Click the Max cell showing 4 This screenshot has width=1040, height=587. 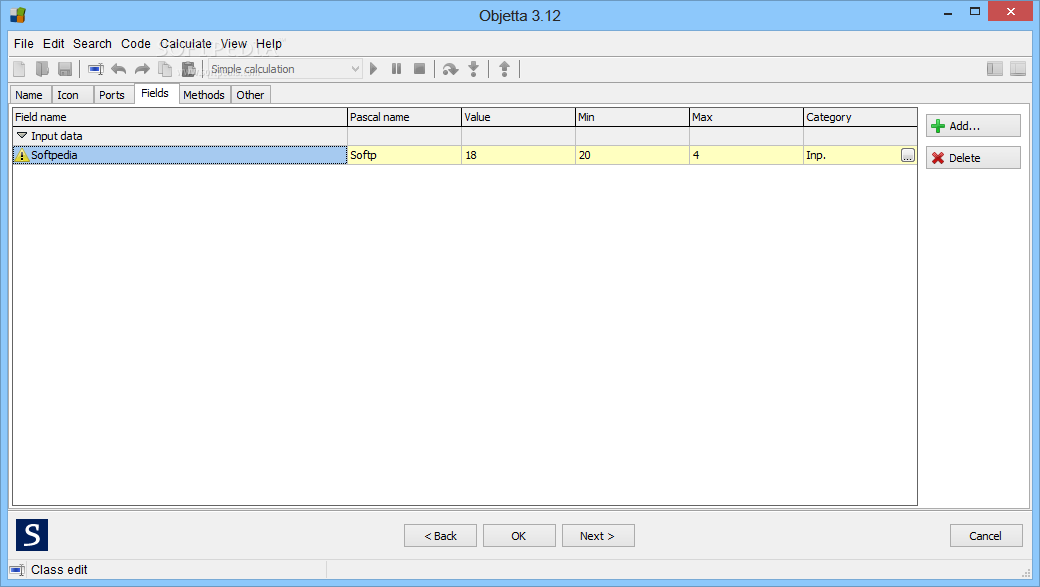coord(746,155)
